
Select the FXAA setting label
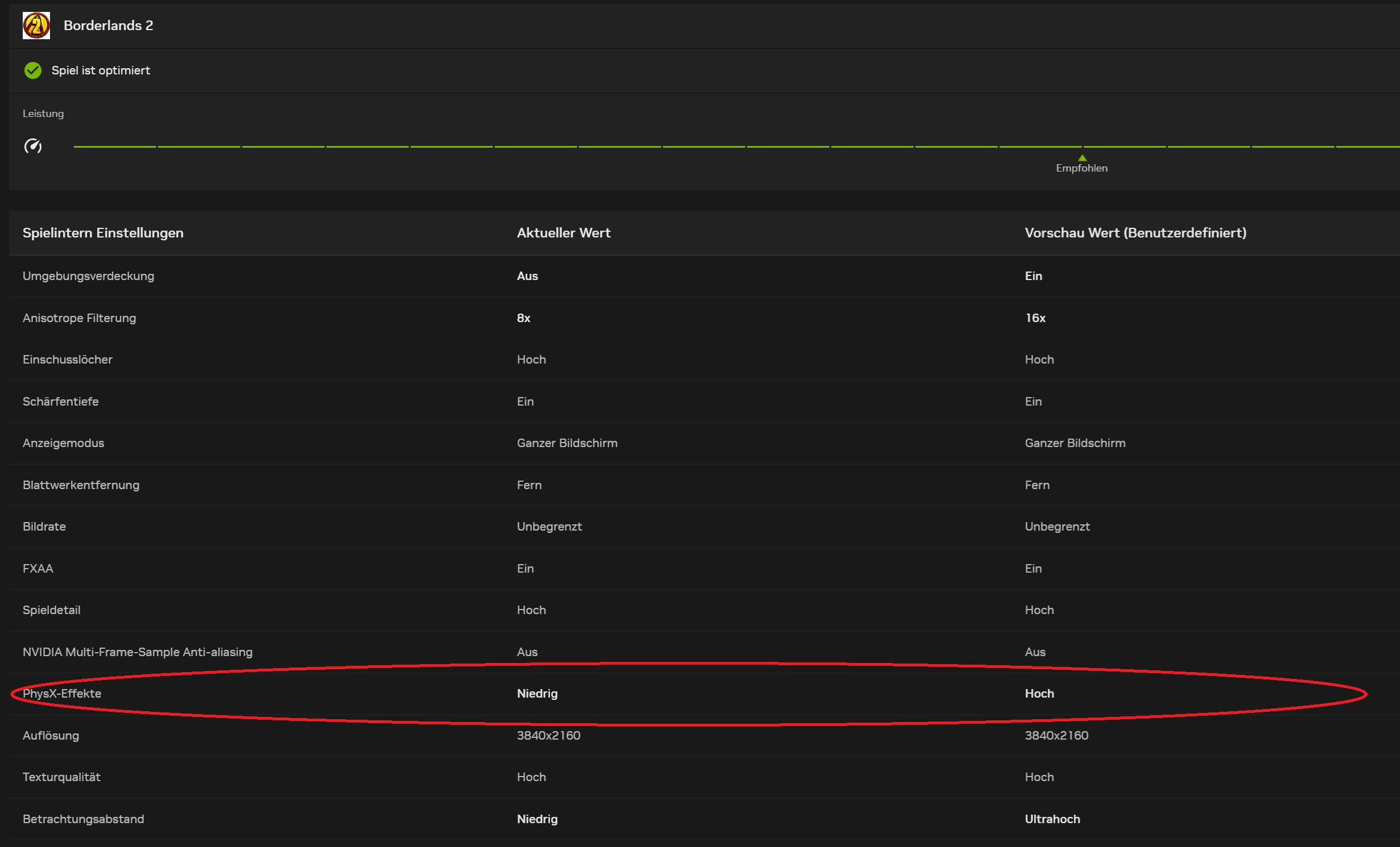click(x=38, y=569)
